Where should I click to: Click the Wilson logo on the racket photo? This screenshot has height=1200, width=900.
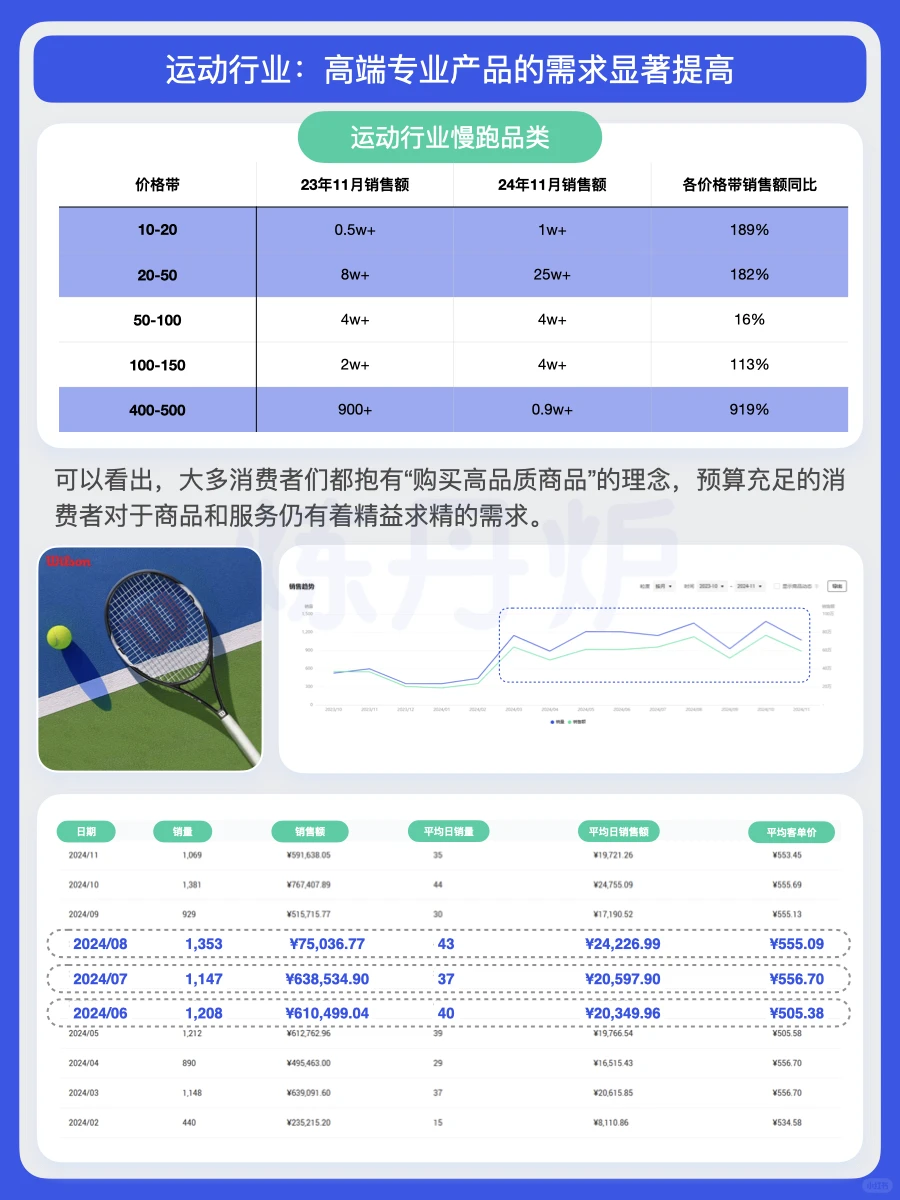[x=65, y=561]
